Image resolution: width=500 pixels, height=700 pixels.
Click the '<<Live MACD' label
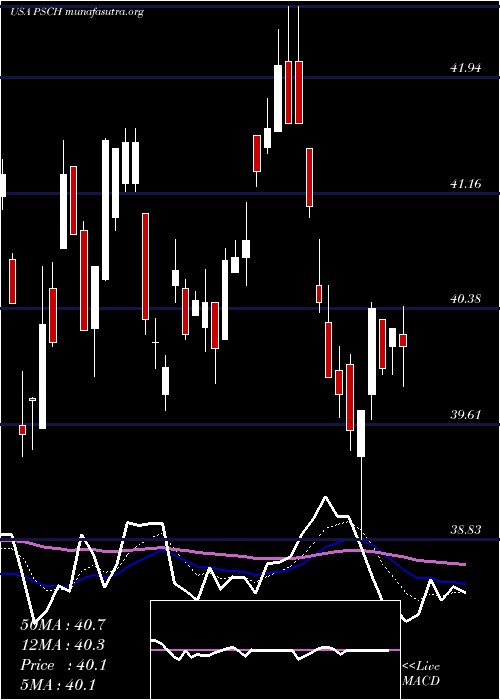point(421,673)
